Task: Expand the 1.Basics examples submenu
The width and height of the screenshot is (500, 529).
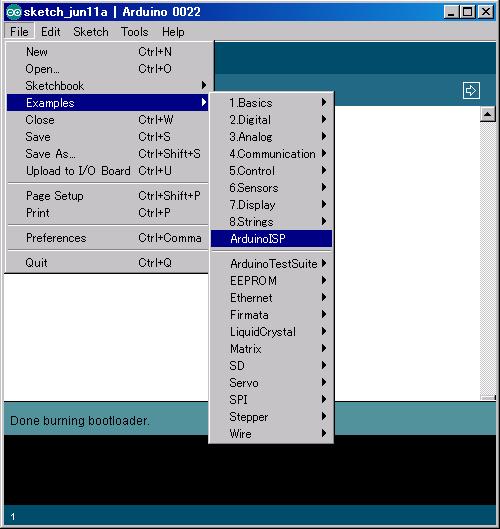Action: coord(272,103)
